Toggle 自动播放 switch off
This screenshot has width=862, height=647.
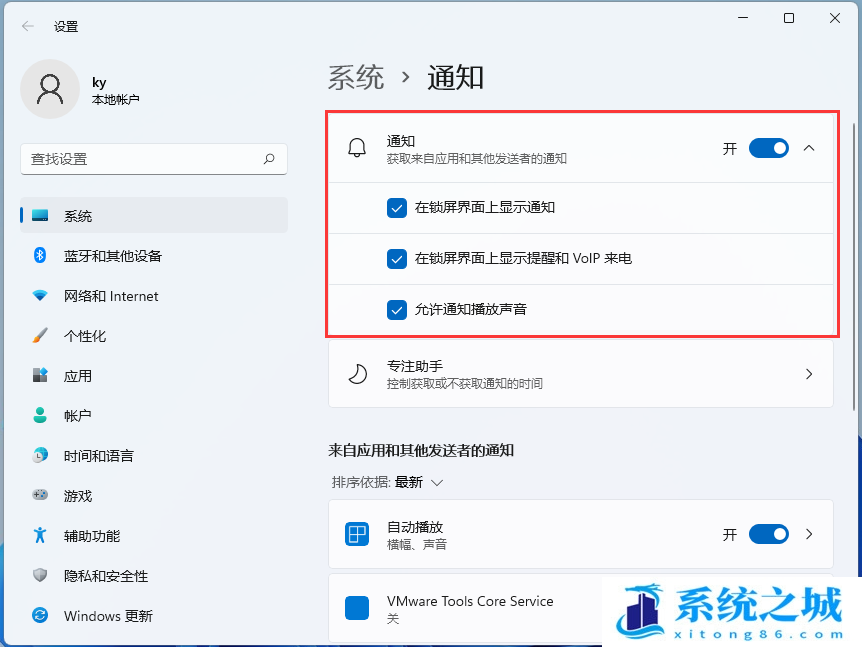(769, 533)
